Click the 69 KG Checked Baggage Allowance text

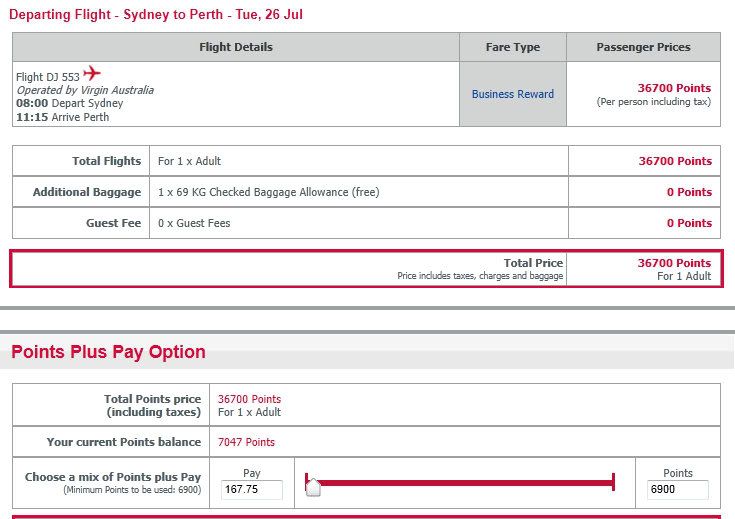[269, 192]
